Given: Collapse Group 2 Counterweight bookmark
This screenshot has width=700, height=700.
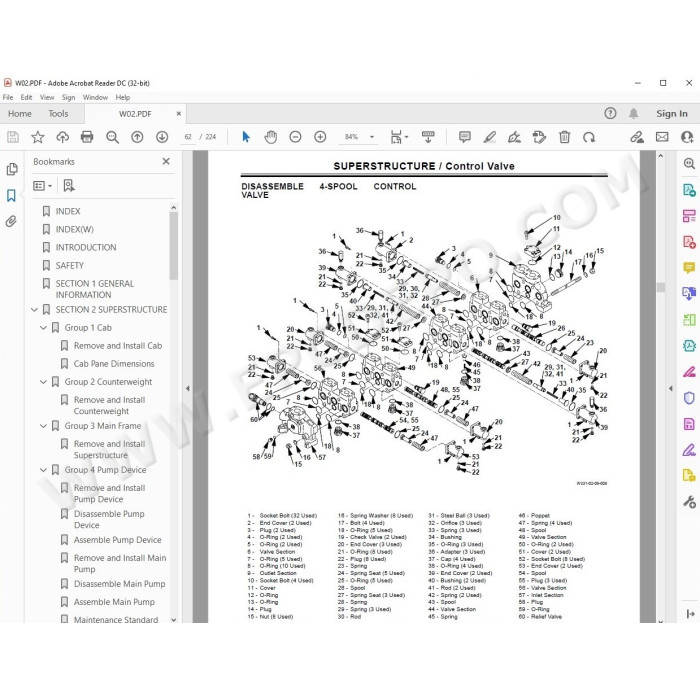Looking at the screenshot, I should [x=43, y=382].
